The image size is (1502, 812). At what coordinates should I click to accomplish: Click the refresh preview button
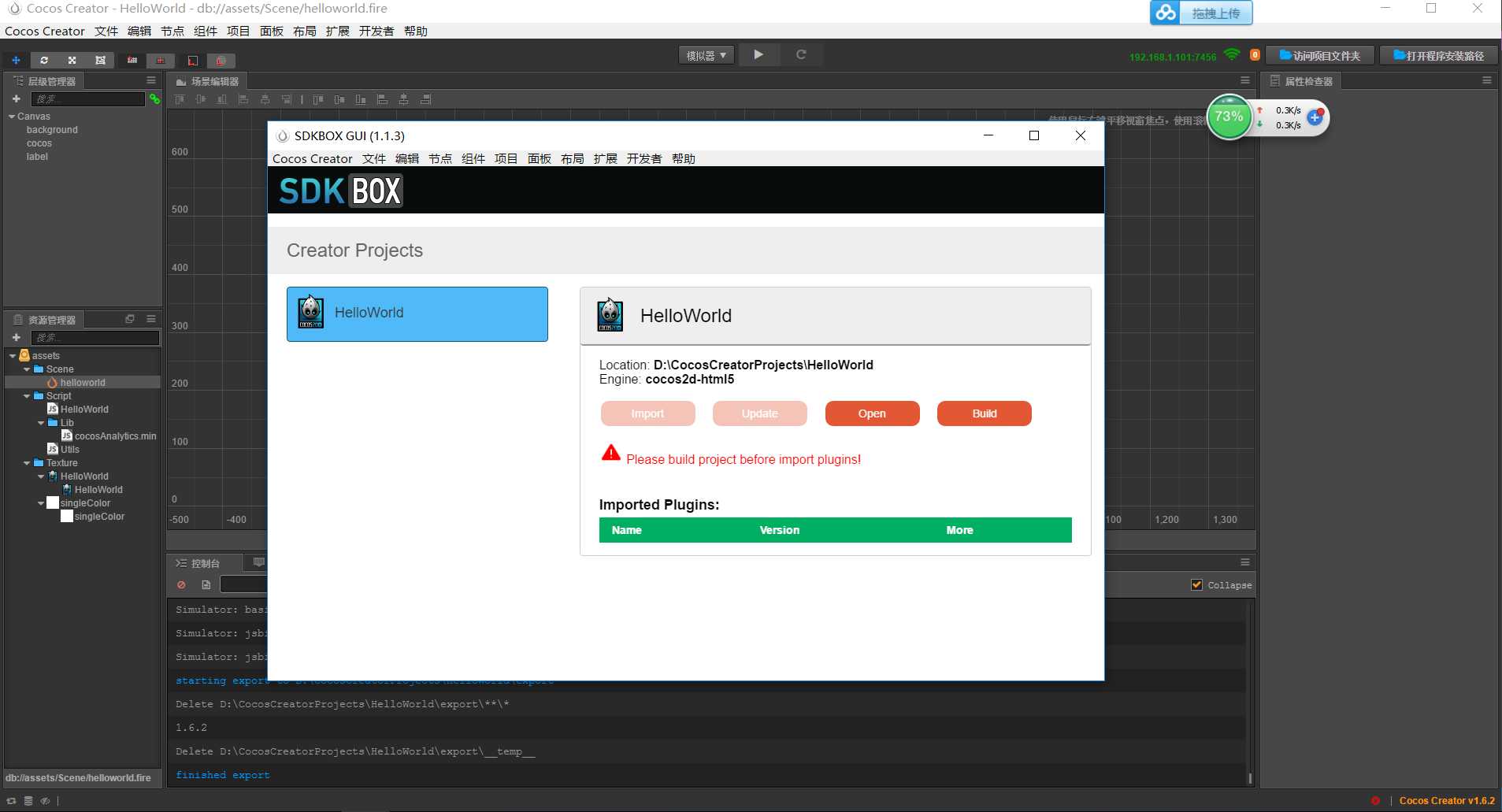[801, 54]
